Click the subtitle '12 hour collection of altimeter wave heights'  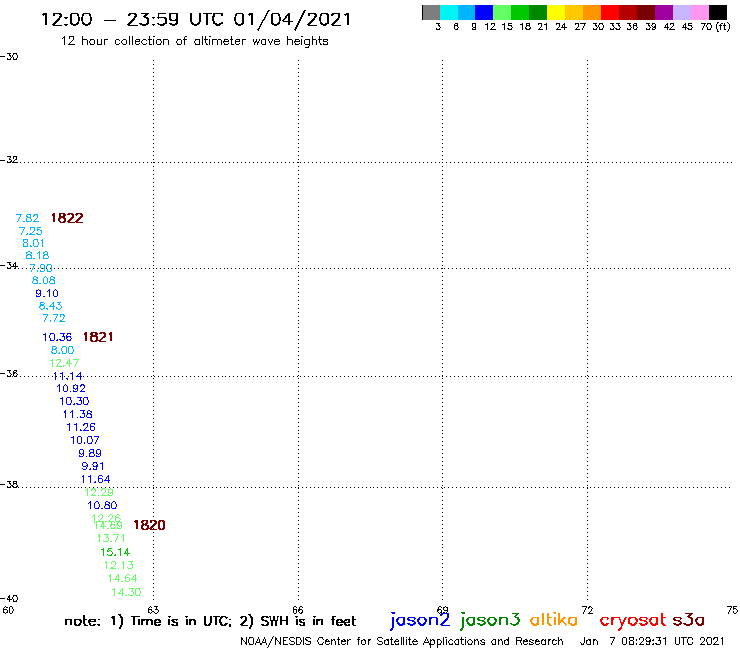(194, 41)
